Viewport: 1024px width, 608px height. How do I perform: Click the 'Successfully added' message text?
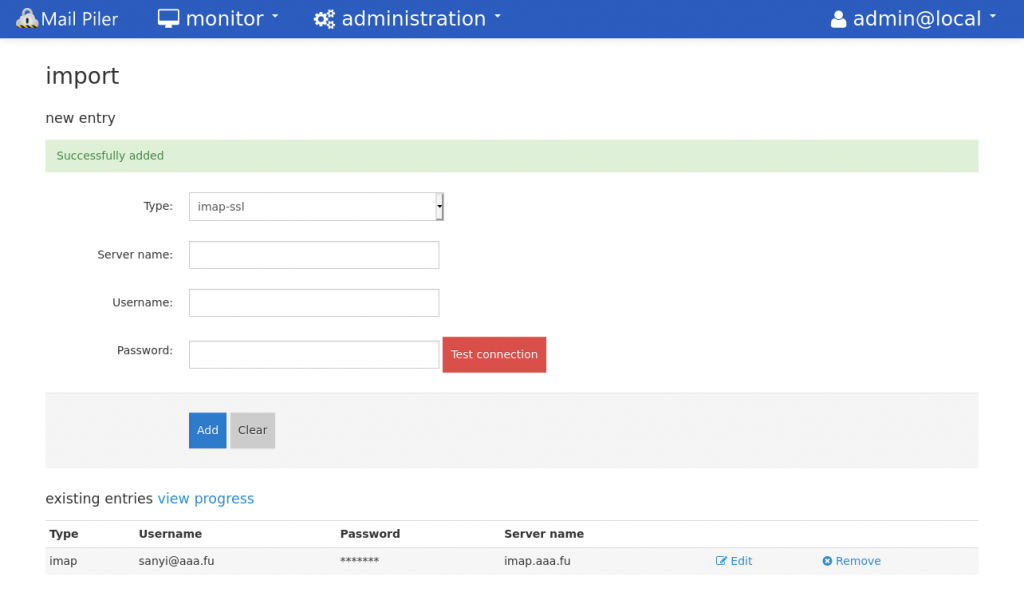[x=110, y=155]
